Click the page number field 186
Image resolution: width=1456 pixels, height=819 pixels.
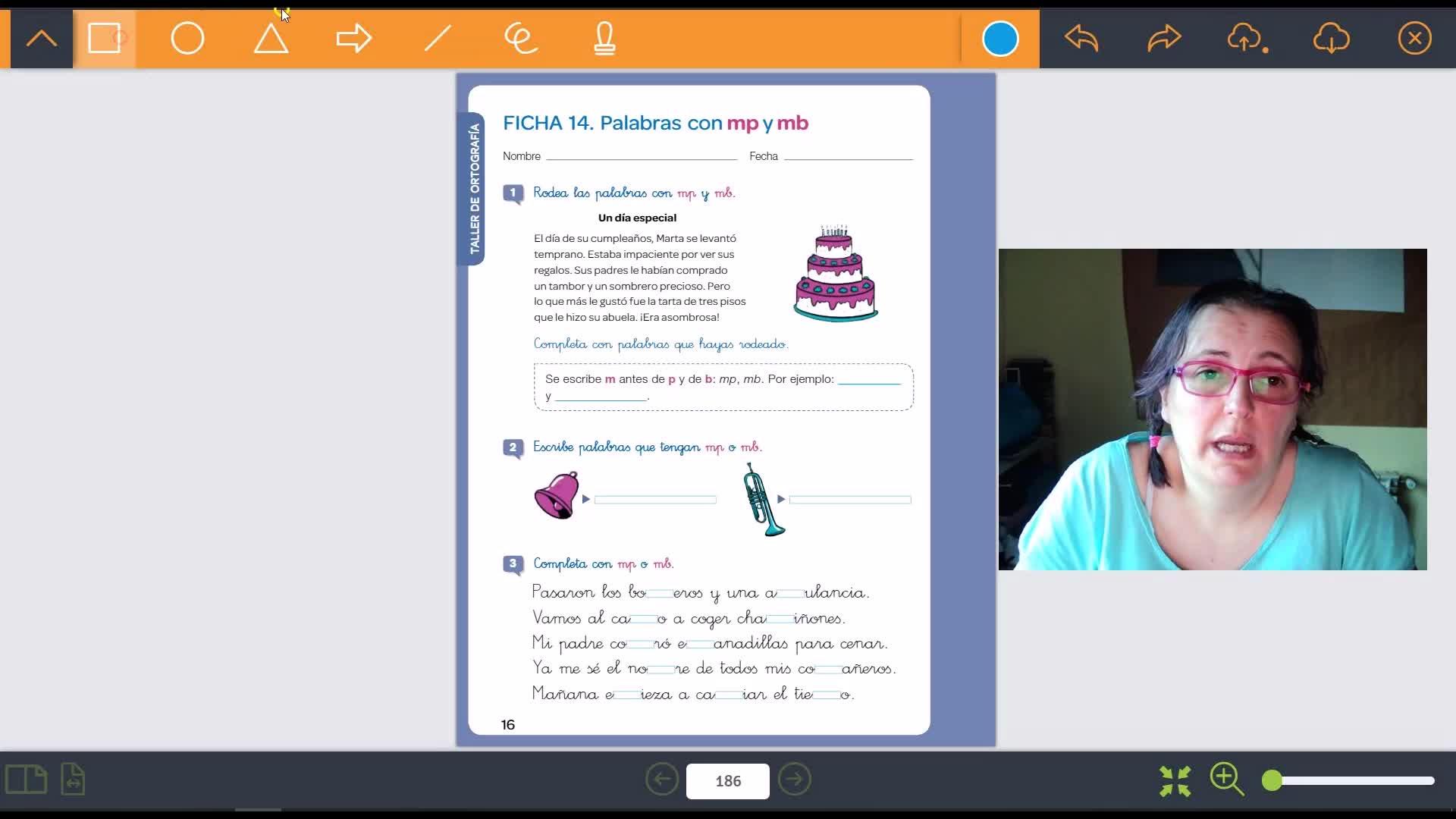point(727,781)
